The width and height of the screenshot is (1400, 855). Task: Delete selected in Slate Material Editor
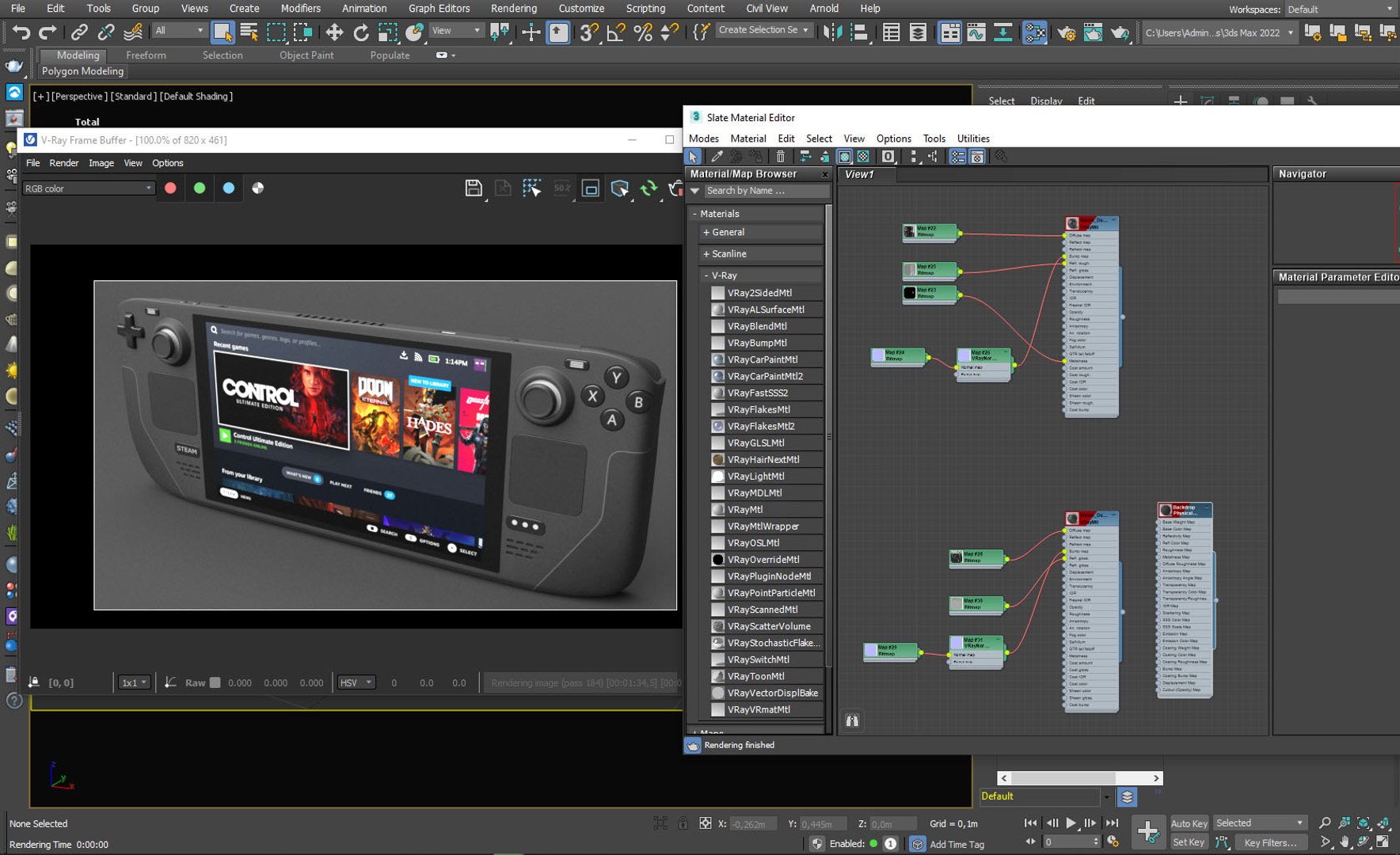[781, 157]
